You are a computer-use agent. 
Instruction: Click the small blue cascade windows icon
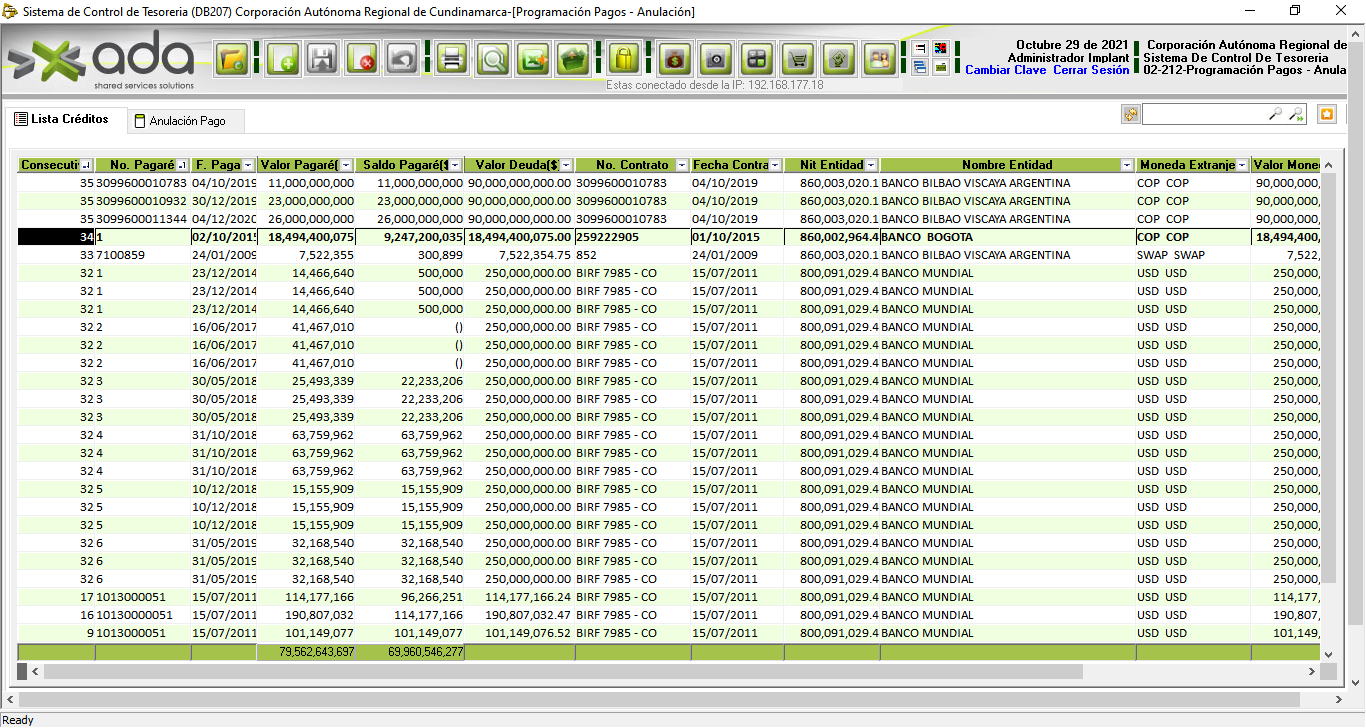pos(920,67)
